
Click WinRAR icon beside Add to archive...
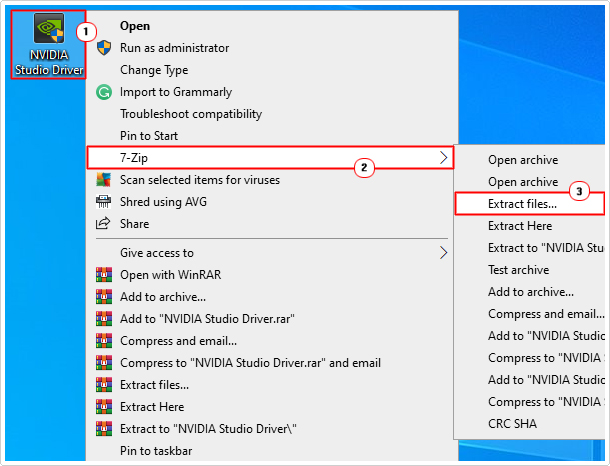[x=104, y=296]
